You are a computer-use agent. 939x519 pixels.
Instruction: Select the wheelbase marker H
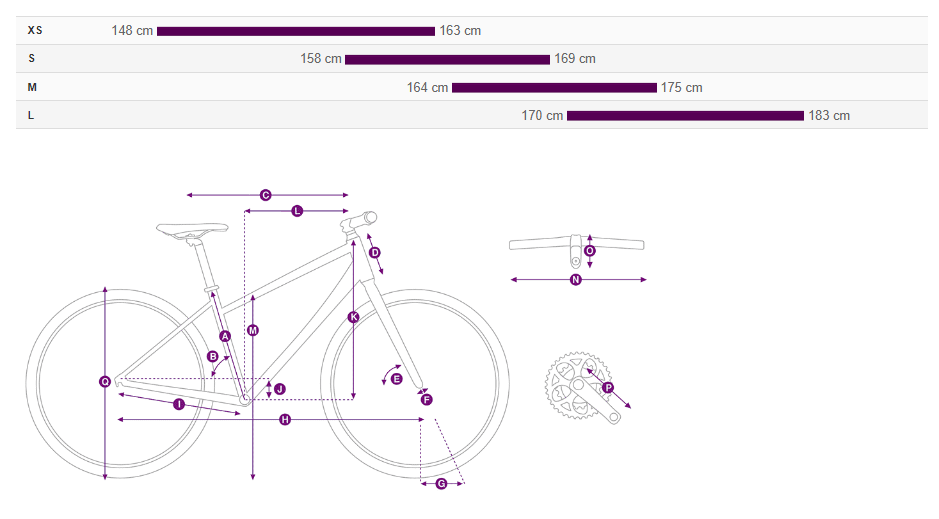(x=285, y=419)
